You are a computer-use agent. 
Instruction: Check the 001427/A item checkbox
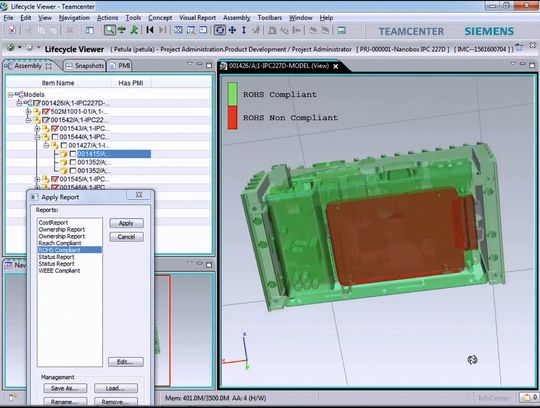(x=64, y=145)
